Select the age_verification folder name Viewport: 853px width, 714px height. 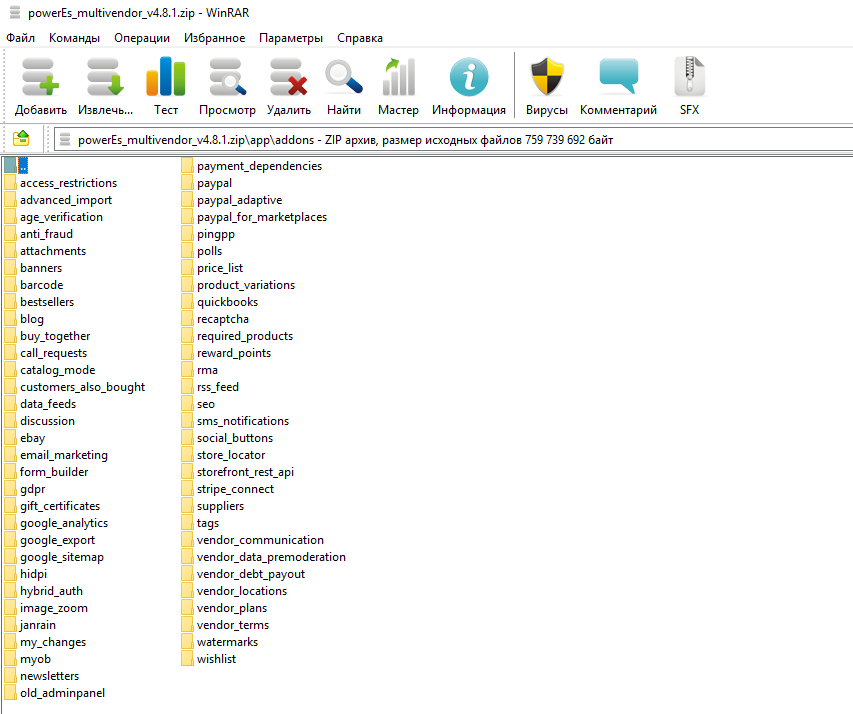[61, 217]
